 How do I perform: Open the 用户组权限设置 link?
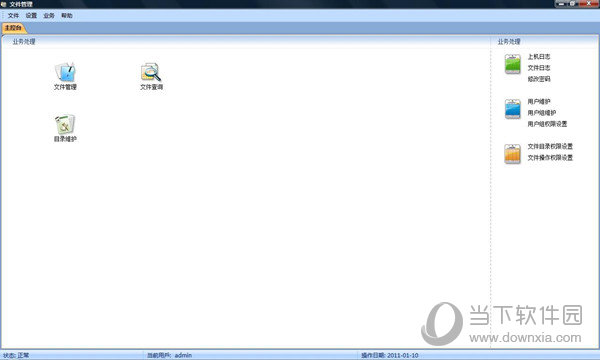(x=547, y=124)
